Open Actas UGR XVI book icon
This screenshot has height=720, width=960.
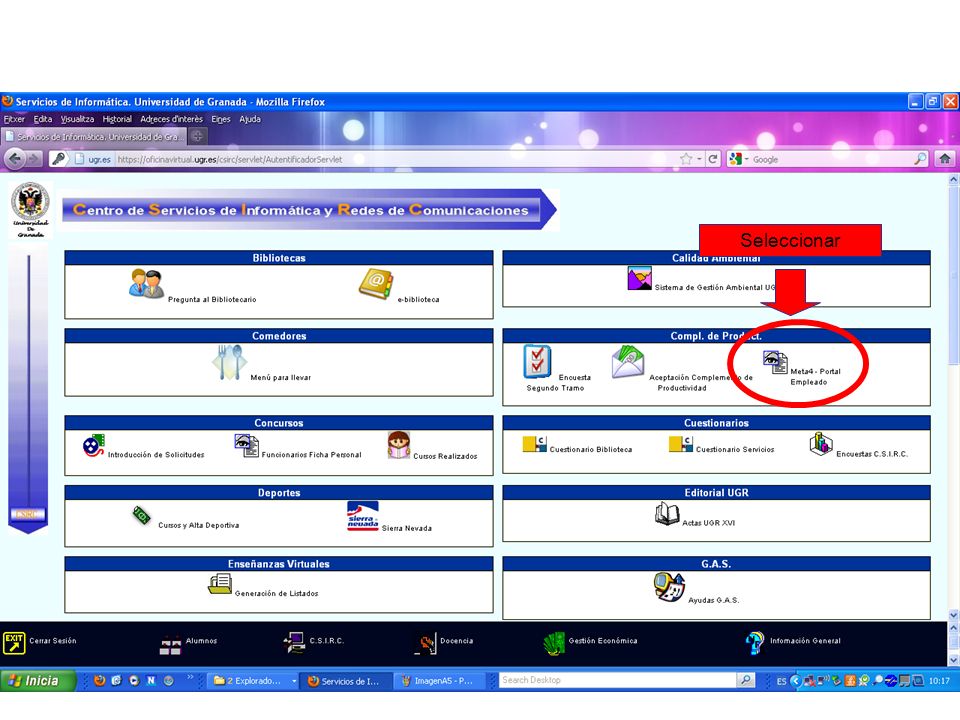pos(667,514)
